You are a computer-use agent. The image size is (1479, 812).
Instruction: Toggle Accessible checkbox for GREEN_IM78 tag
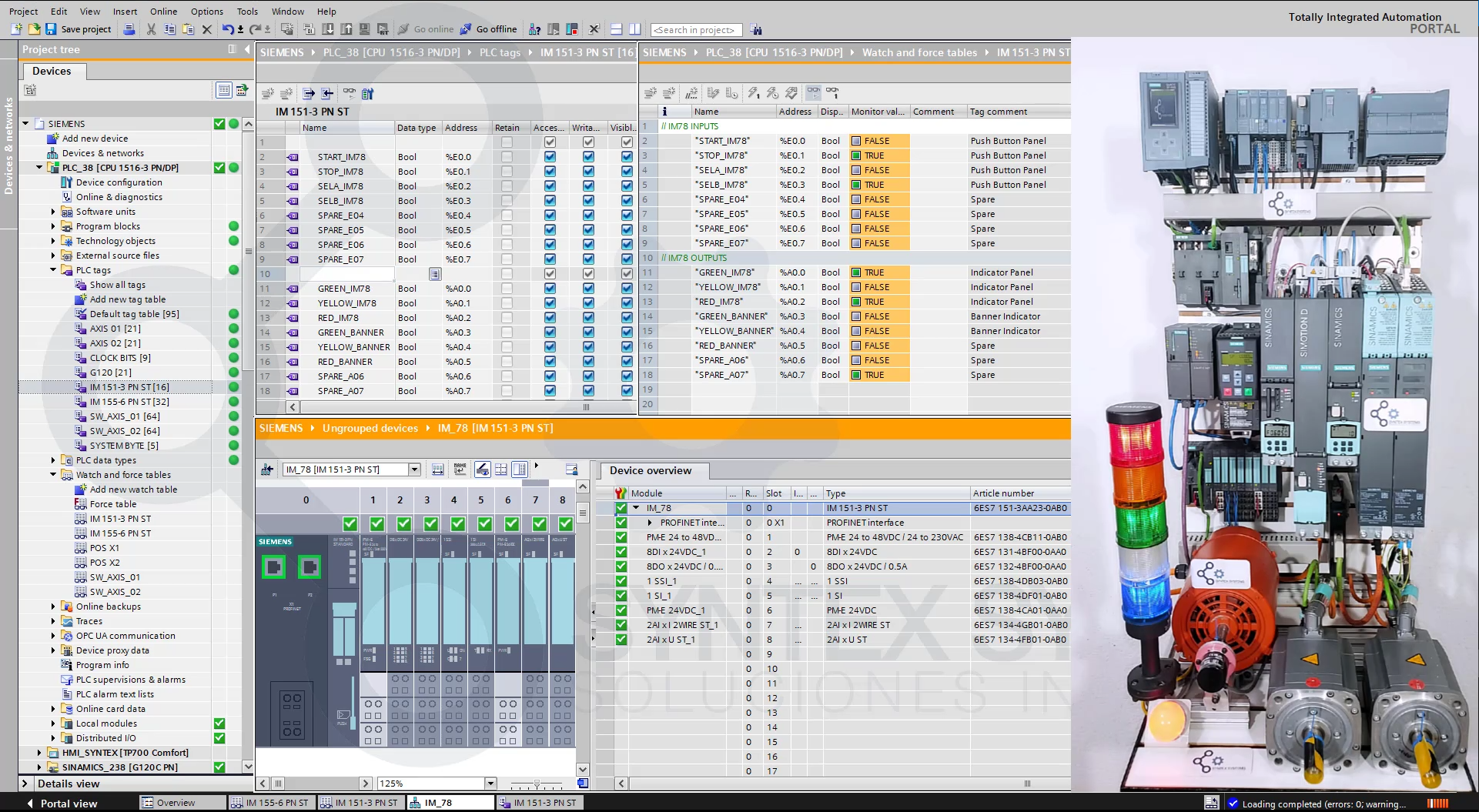[550, 288]
